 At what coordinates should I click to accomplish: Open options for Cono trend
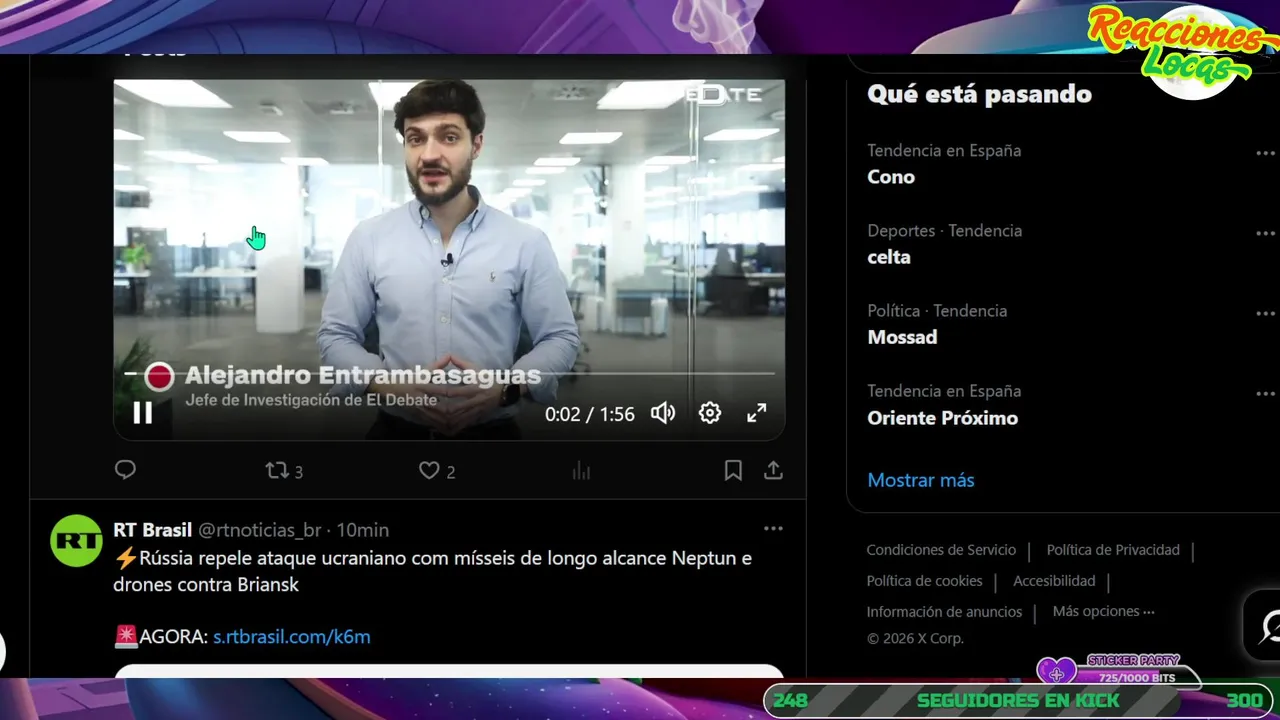coord(1266,153)
